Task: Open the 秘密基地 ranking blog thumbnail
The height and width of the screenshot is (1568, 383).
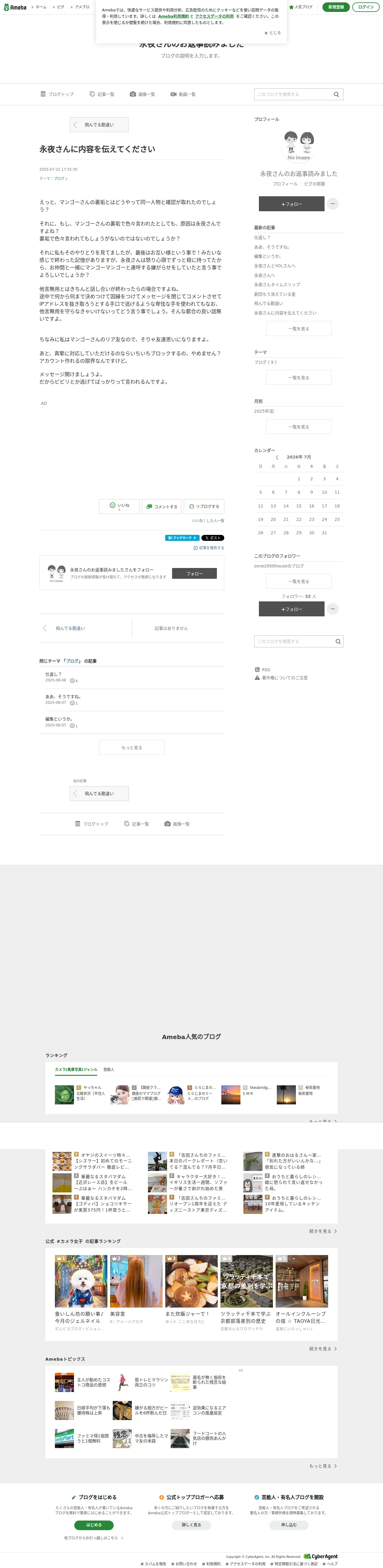Action: 286,1095
